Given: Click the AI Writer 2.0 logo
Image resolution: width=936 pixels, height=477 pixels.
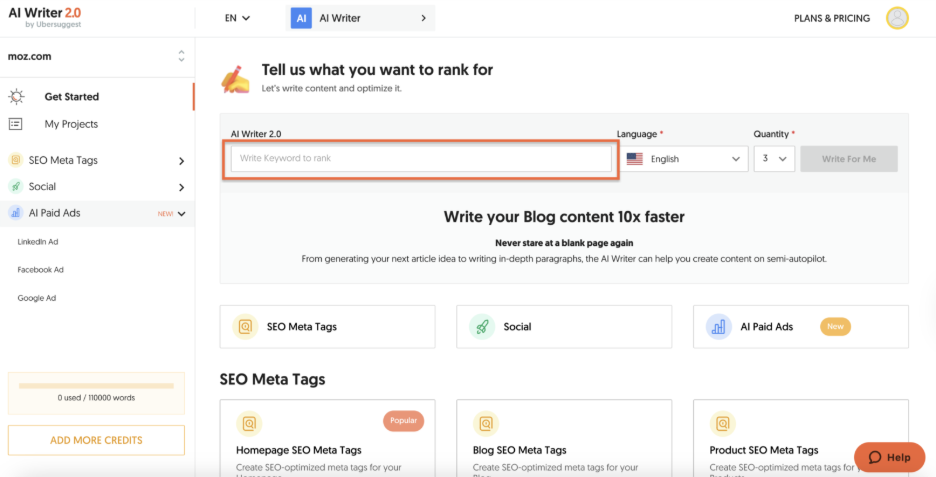Looking at the screenshot, I should (x=44, y=17).
